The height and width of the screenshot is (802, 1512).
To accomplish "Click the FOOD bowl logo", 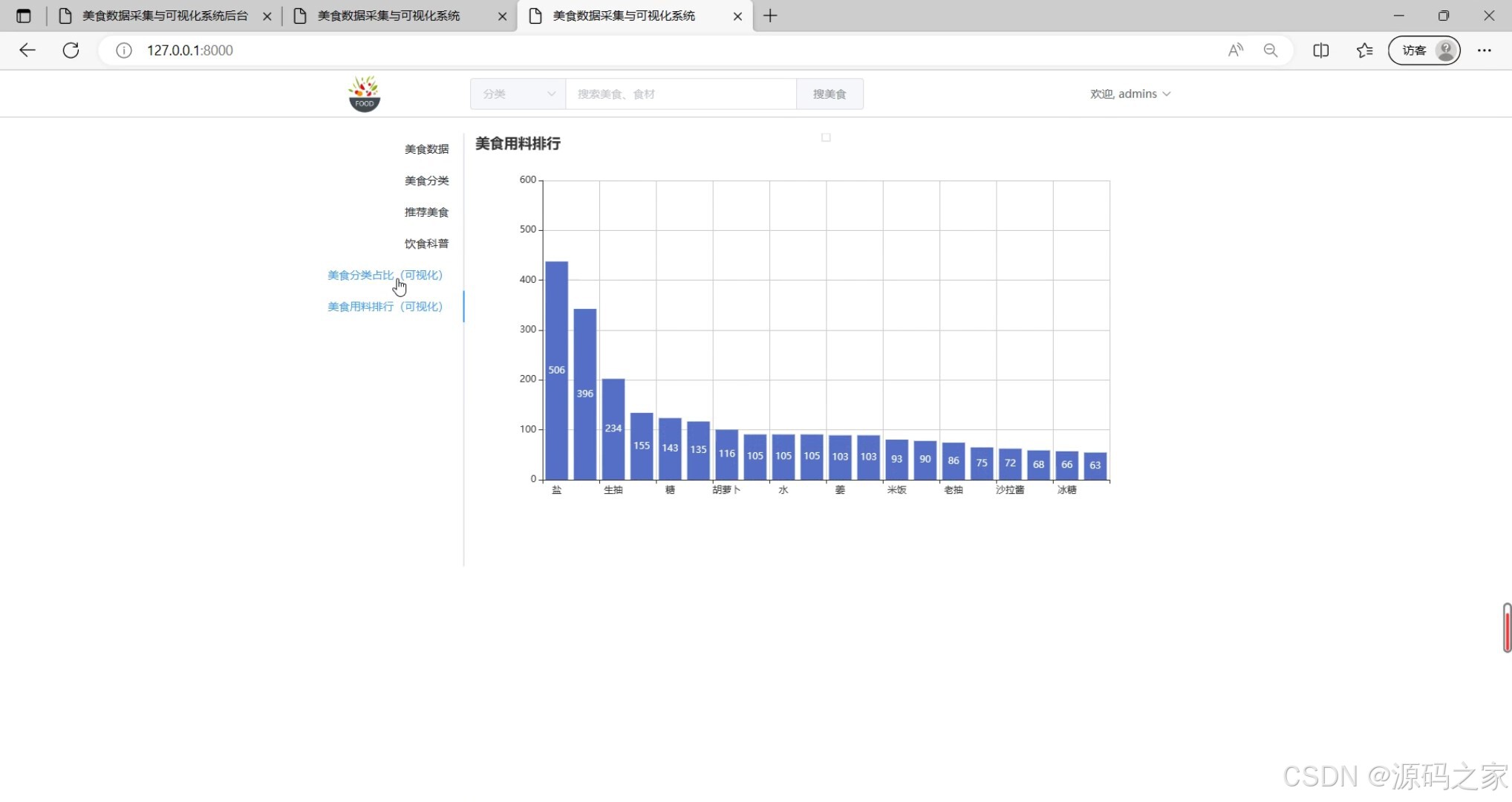I will point(364,94).
